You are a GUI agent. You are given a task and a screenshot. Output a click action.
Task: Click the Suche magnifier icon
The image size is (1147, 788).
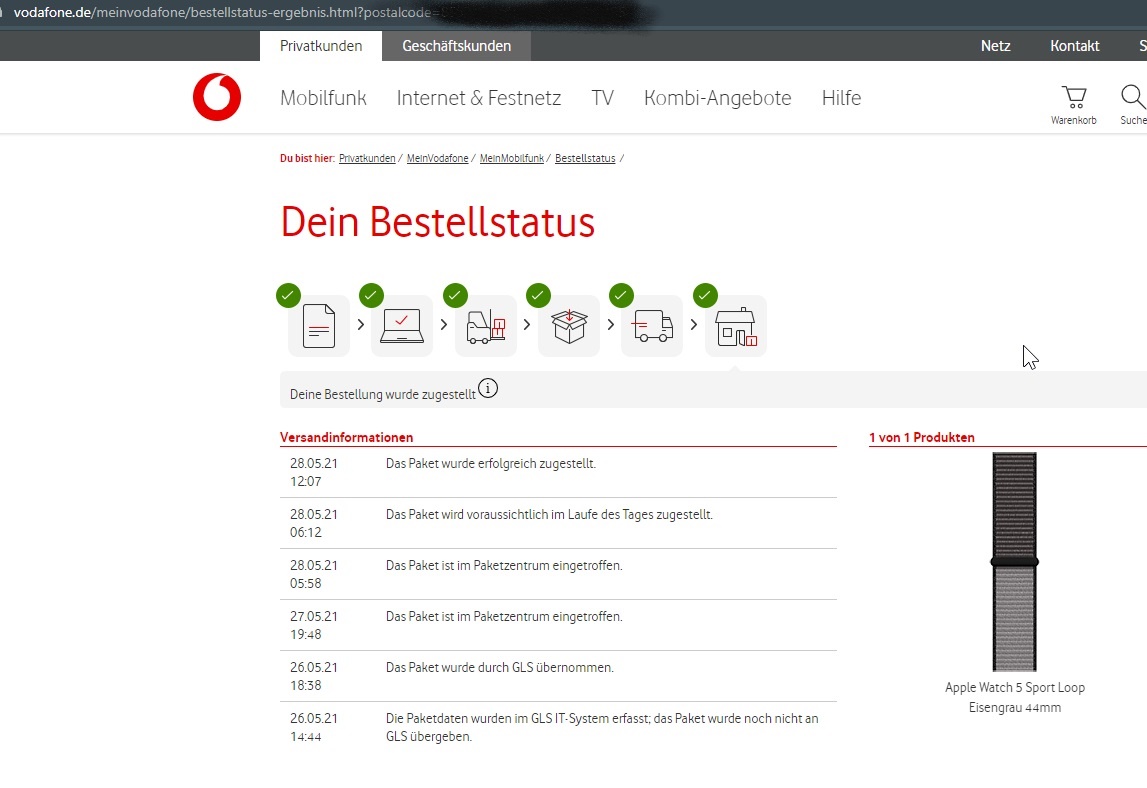point(1132,98)
